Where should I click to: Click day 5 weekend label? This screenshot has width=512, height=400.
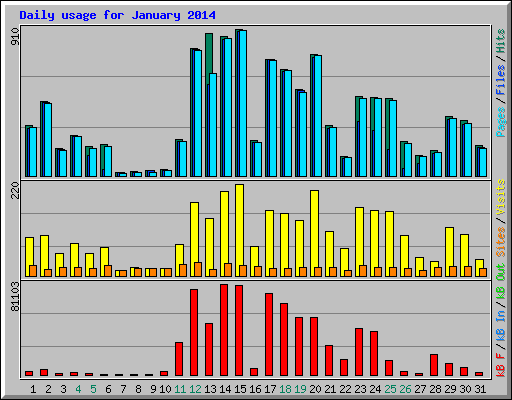click(x=93, y=389)
